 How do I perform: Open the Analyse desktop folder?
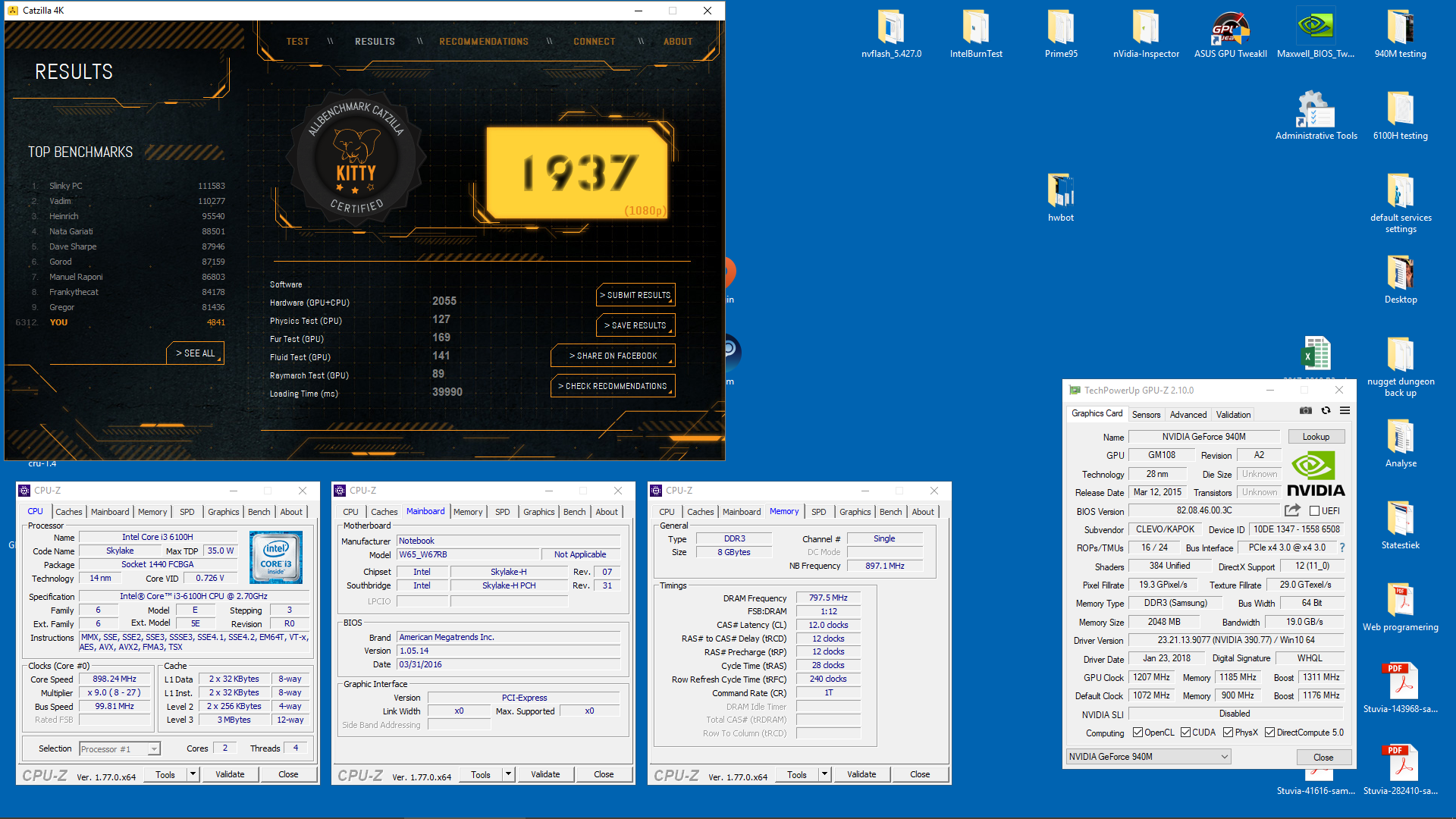pos(1400,444)
